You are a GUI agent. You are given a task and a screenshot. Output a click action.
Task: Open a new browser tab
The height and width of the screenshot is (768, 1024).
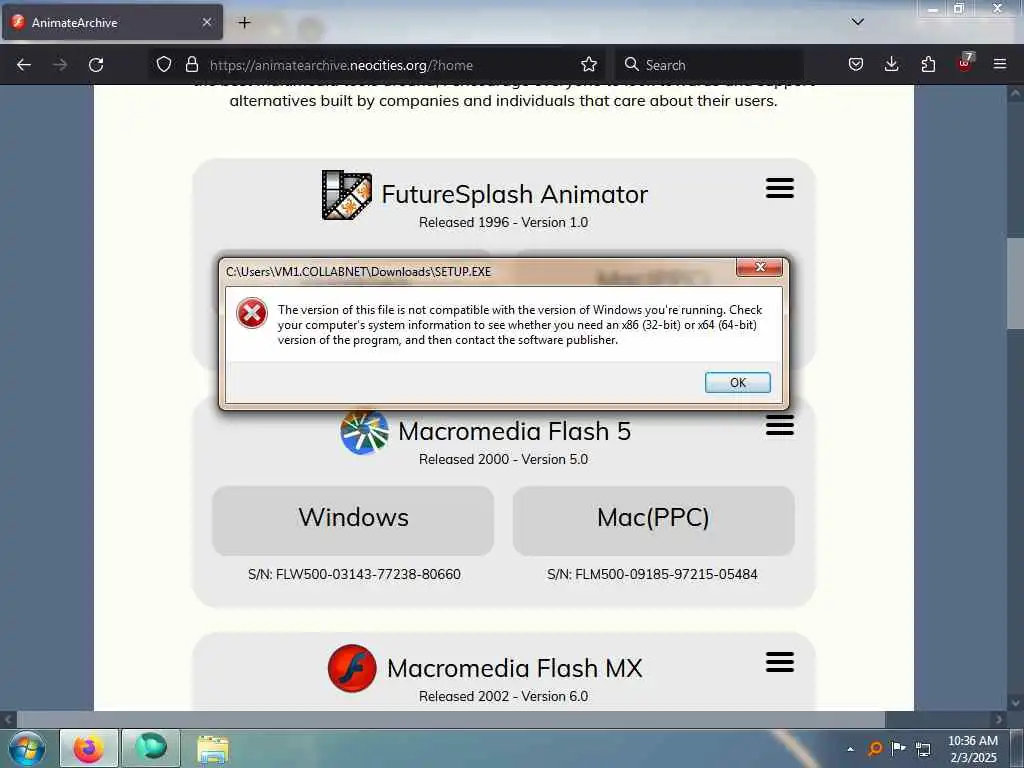point(244,23)
